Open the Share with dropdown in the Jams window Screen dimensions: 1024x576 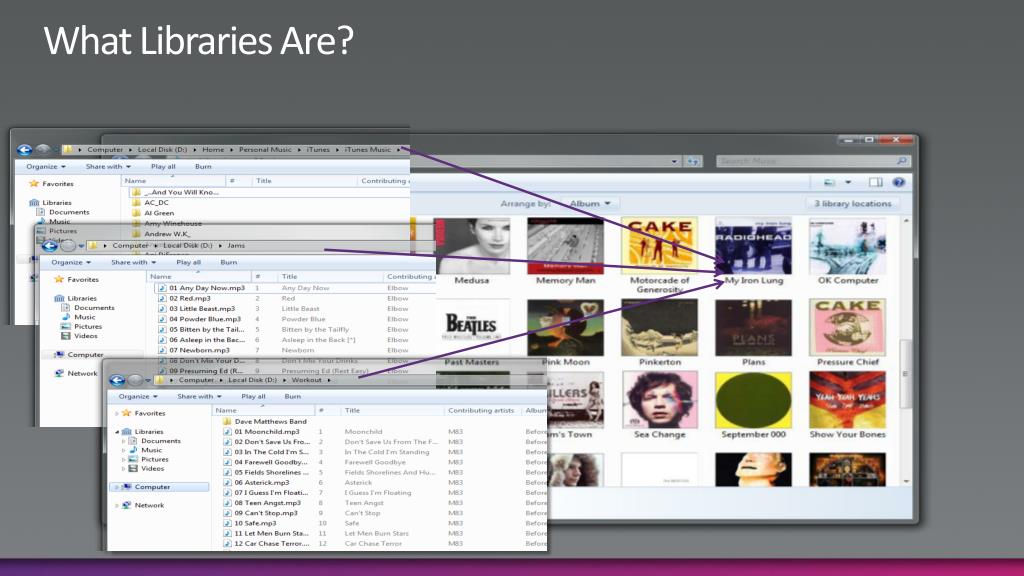click(x=133, y=263)
